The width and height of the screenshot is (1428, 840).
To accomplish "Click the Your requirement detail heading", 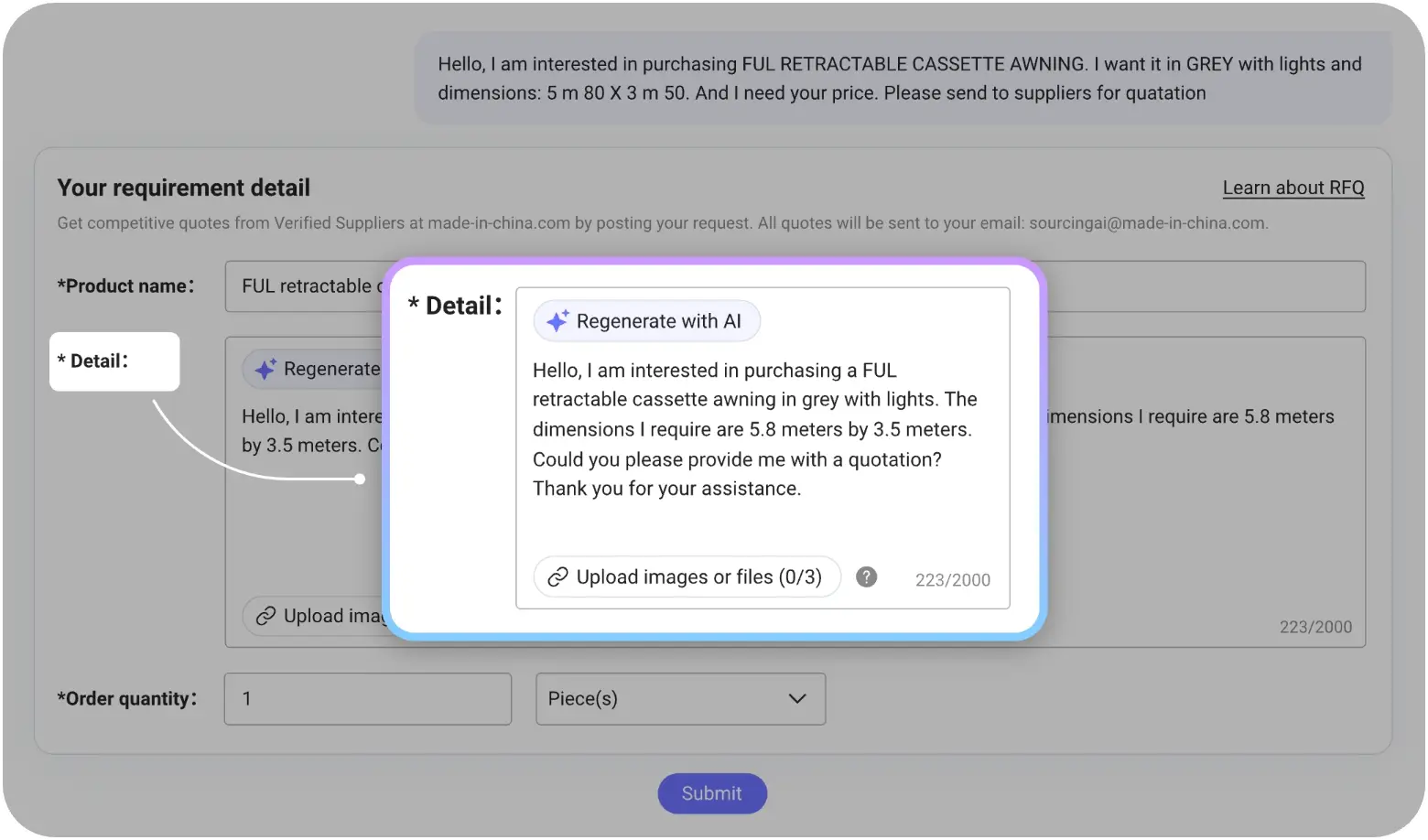I will 183,188.
